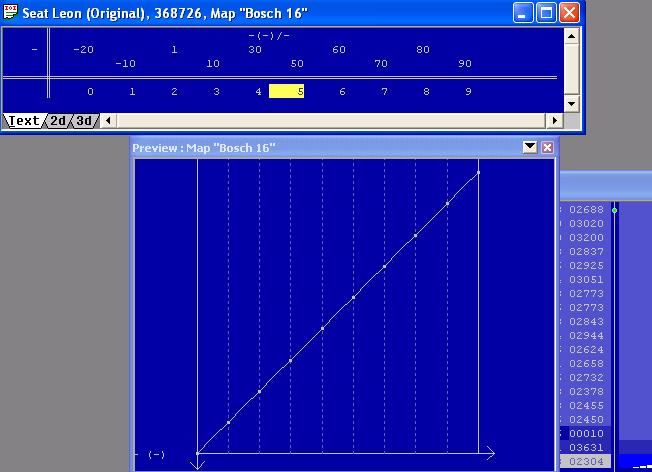Click the axis header value 70
Image resolution: width=652 pixels, height=472 pixels.
(381, 64)
